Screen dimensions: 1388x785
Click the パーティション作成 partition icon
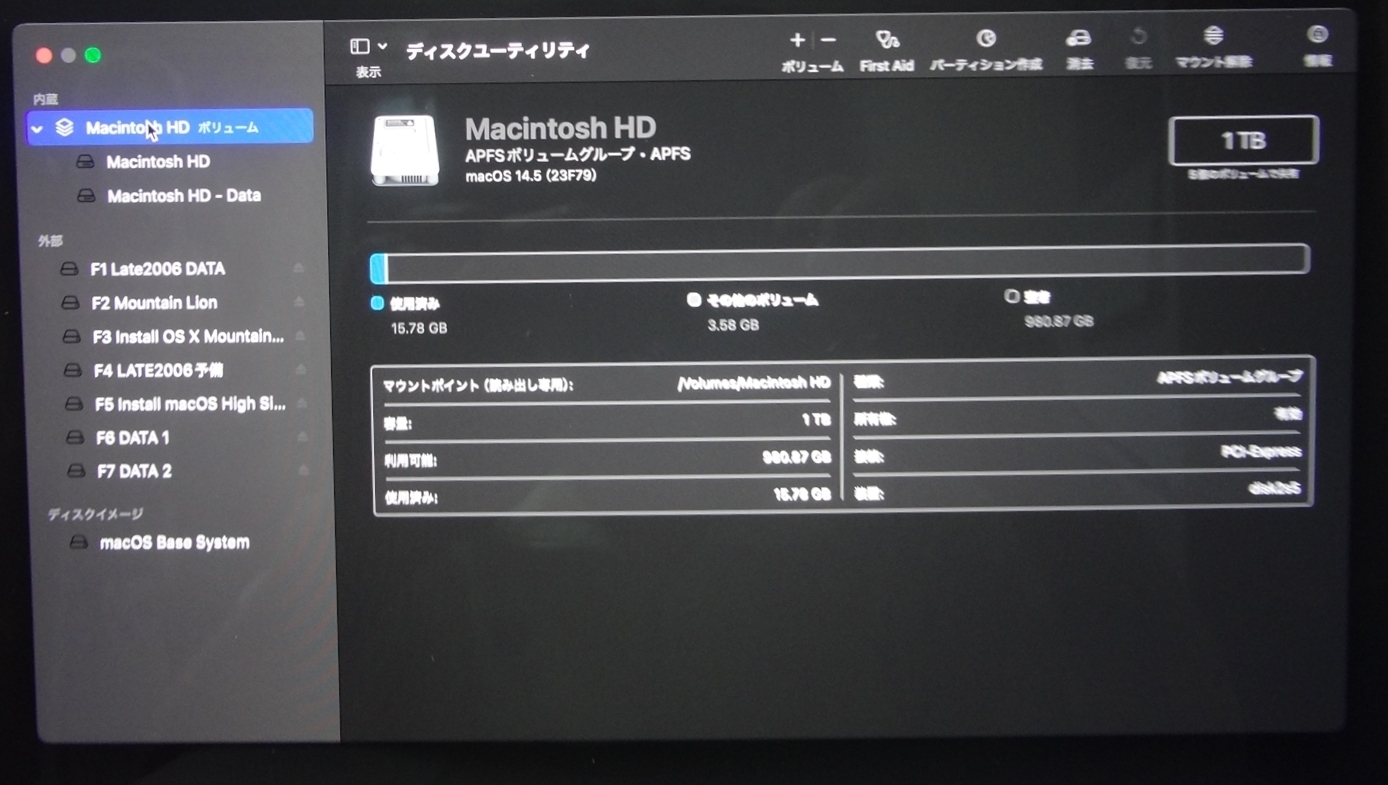pyautogui.click(x=986, y=39)
